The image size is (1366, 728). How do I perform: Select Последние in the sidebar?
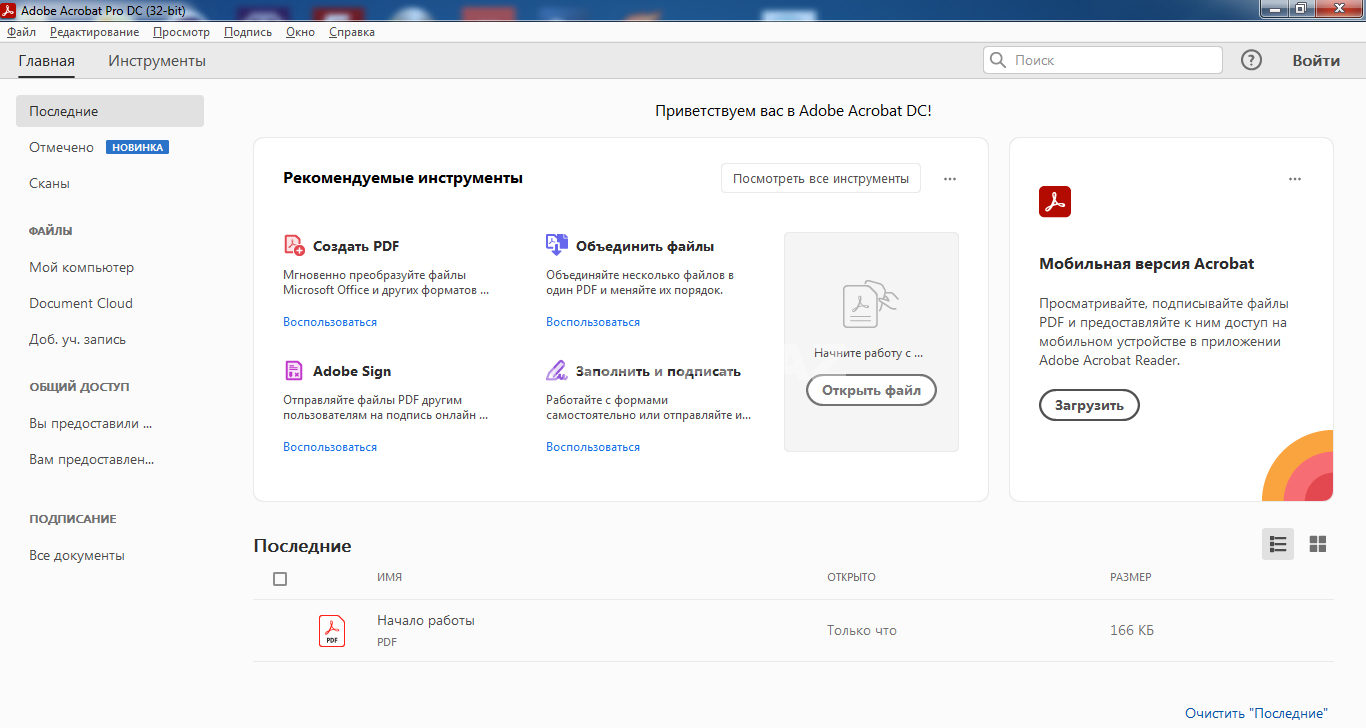click(110, 111)
